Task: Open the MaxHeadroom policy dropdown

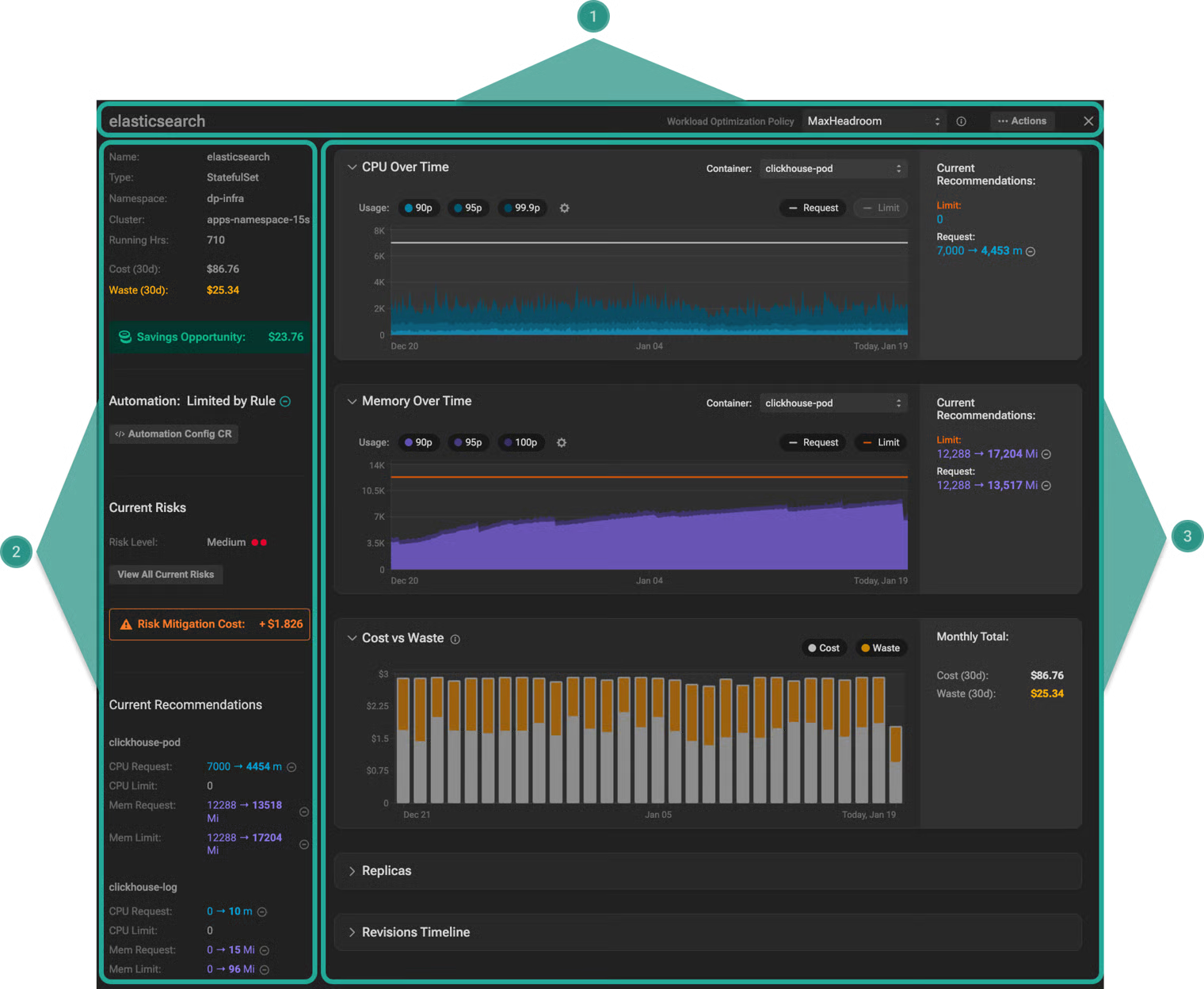Action: tap(874, 121)
